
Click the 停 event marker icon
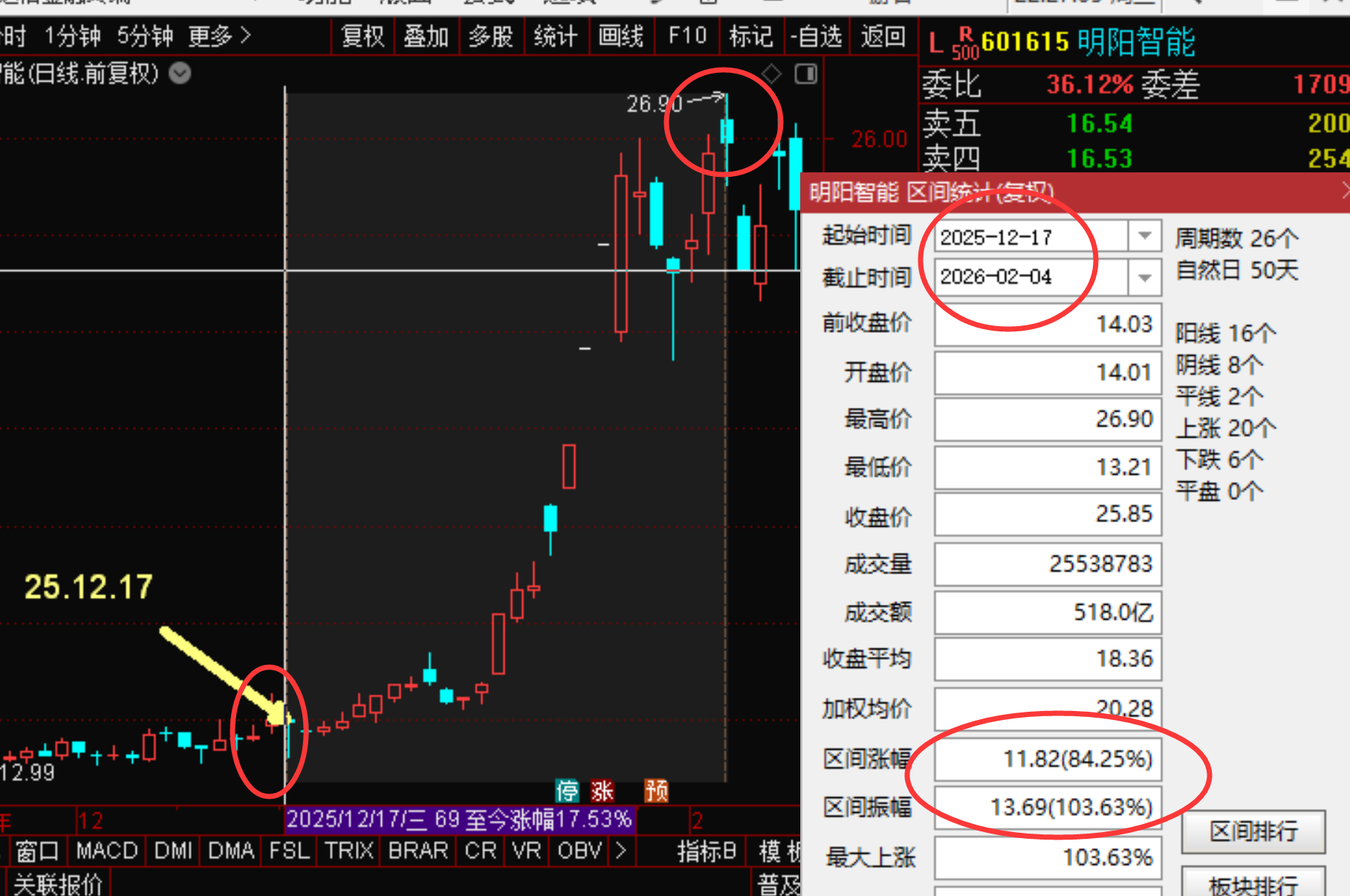click(567, 791)
